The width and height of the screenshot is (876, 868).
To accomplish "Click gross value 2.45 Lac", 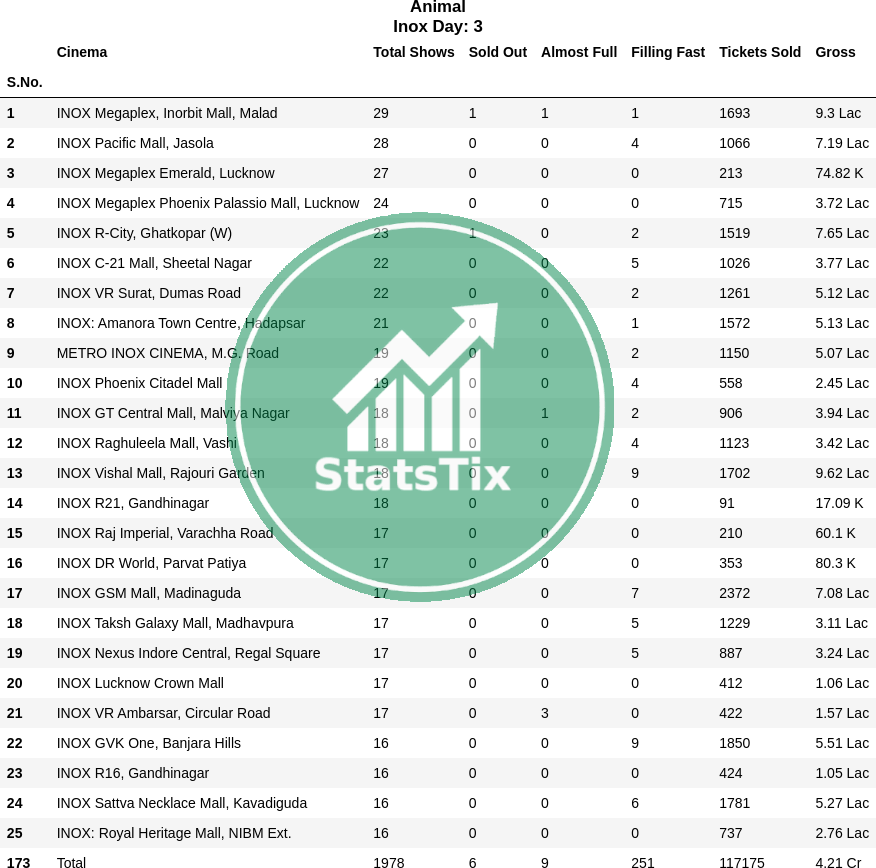I will coord(842,383).
